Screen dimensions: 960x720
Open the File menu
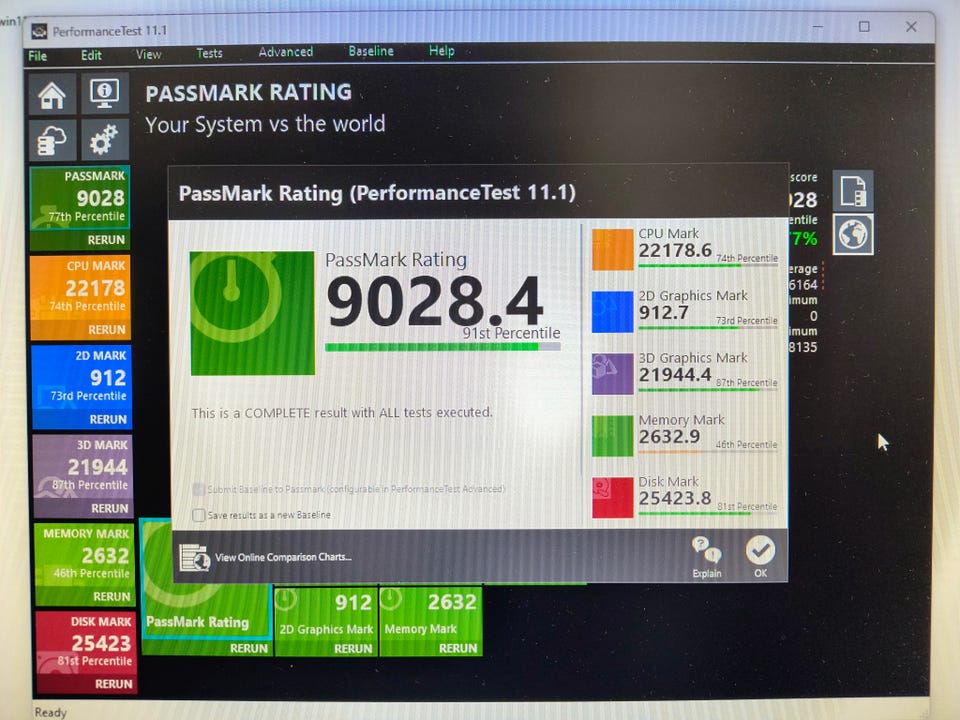click(x=37, y=56)
